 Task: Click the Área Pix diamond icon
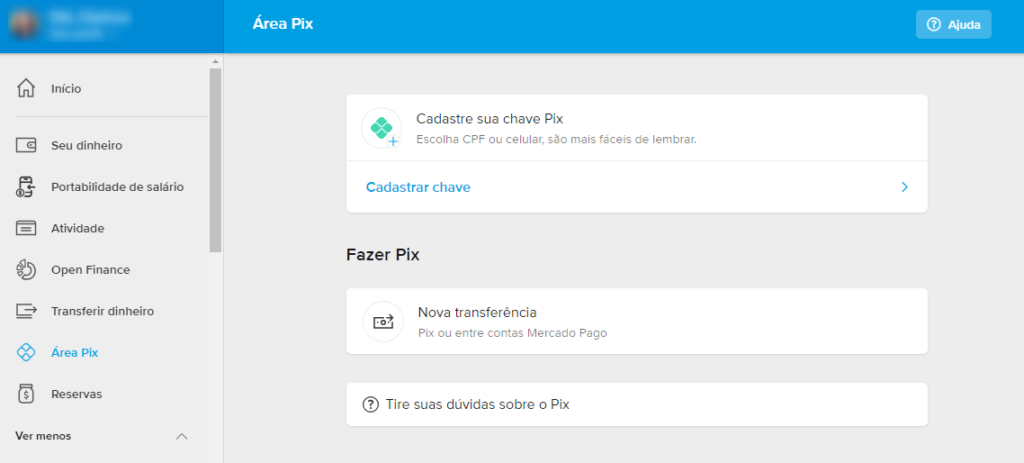tap(27, 352)
